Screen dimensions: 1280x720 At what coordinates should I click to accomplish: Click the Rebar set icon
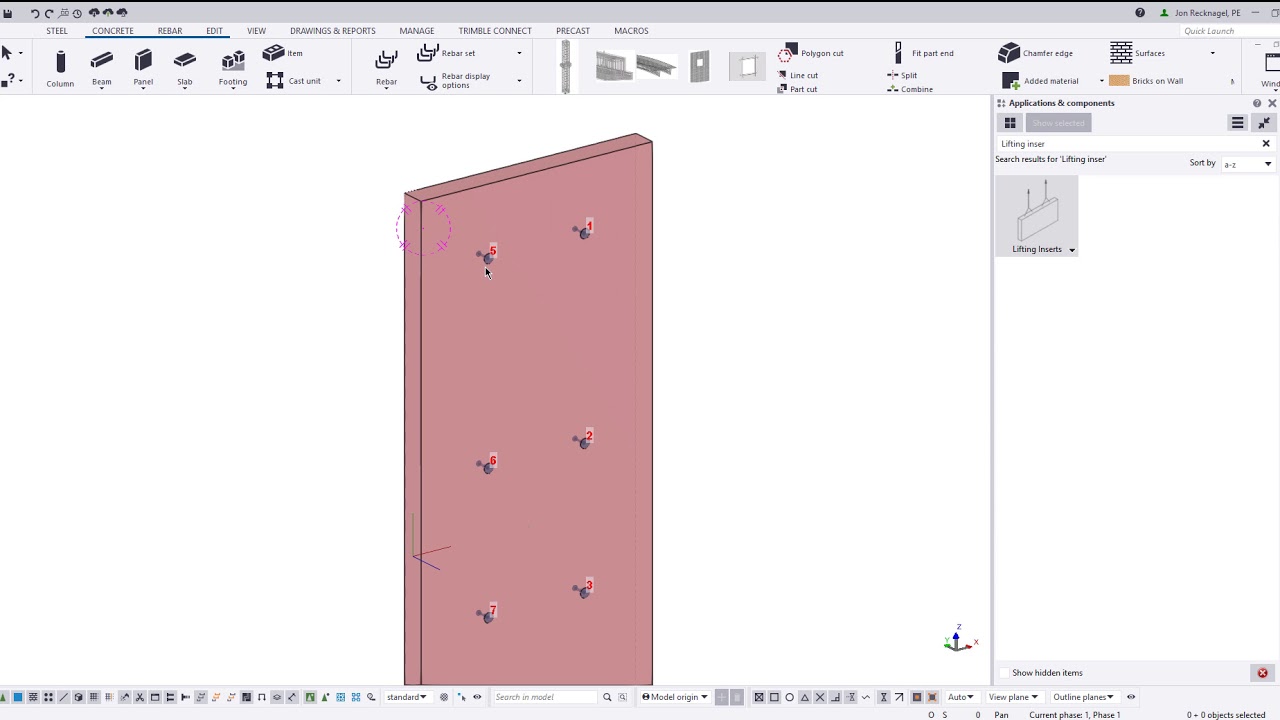(x=428, y=53)
